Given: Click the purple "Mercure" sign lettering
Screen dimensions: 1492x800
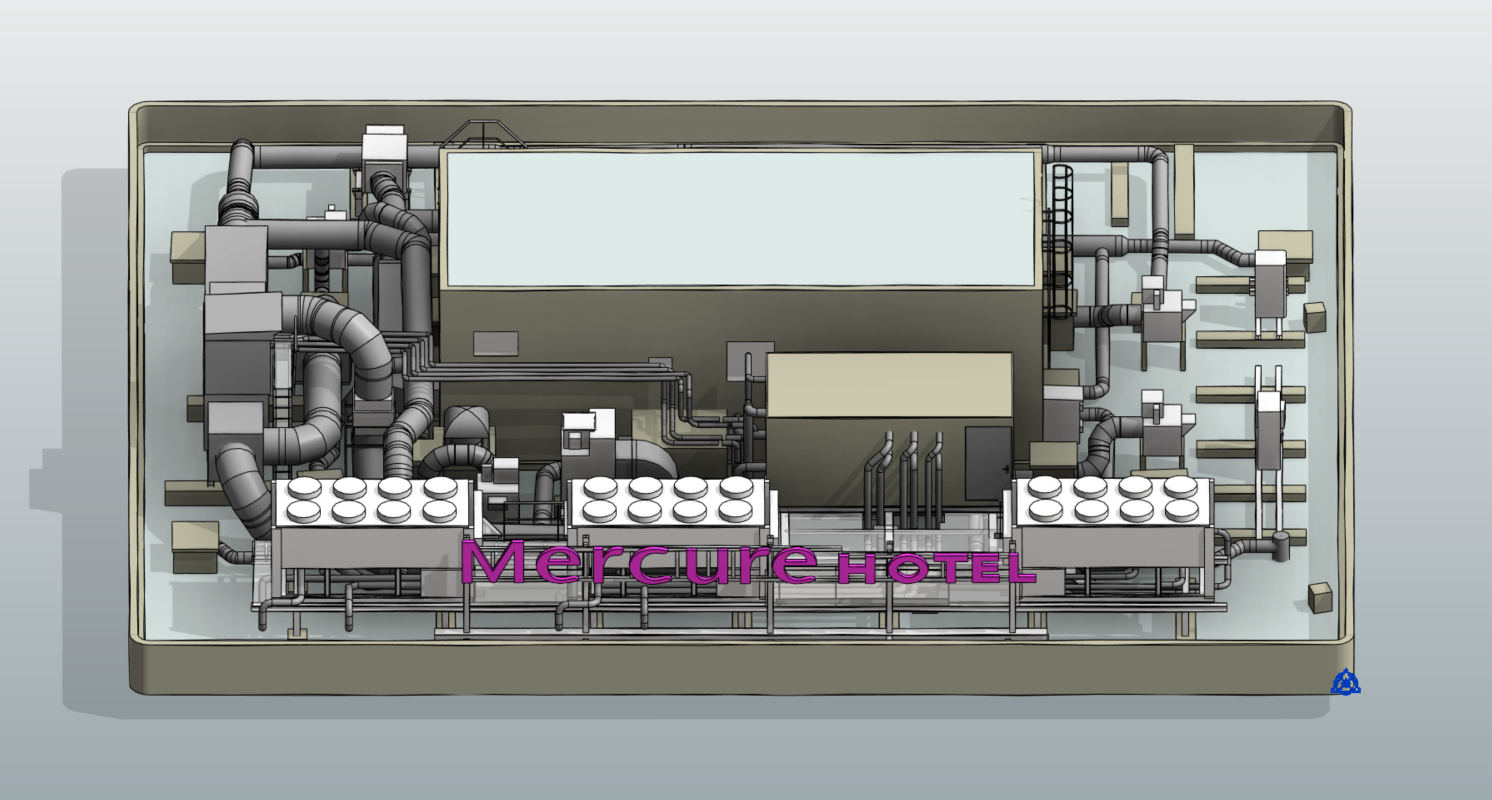Looking at the screenshot, I should point(640,562).
